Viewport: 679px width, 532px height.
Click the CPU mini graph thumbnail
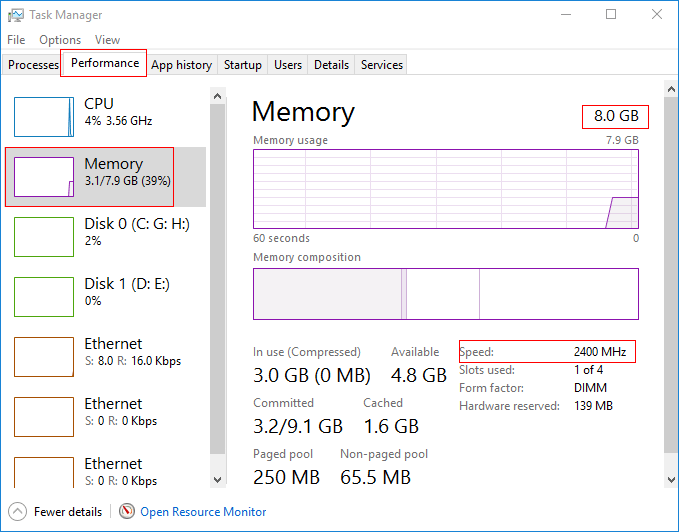(44, 117)
